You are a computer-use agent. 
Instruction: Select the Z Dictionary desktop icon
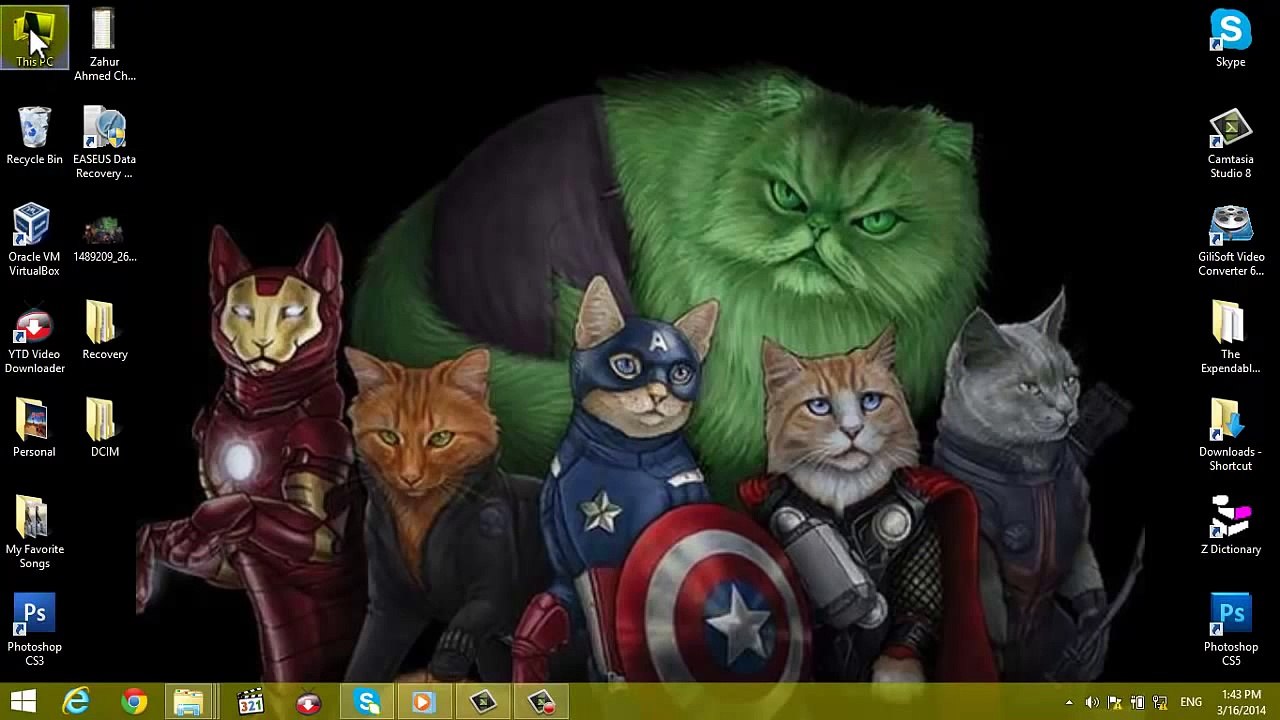click(x=1230, y=525)
